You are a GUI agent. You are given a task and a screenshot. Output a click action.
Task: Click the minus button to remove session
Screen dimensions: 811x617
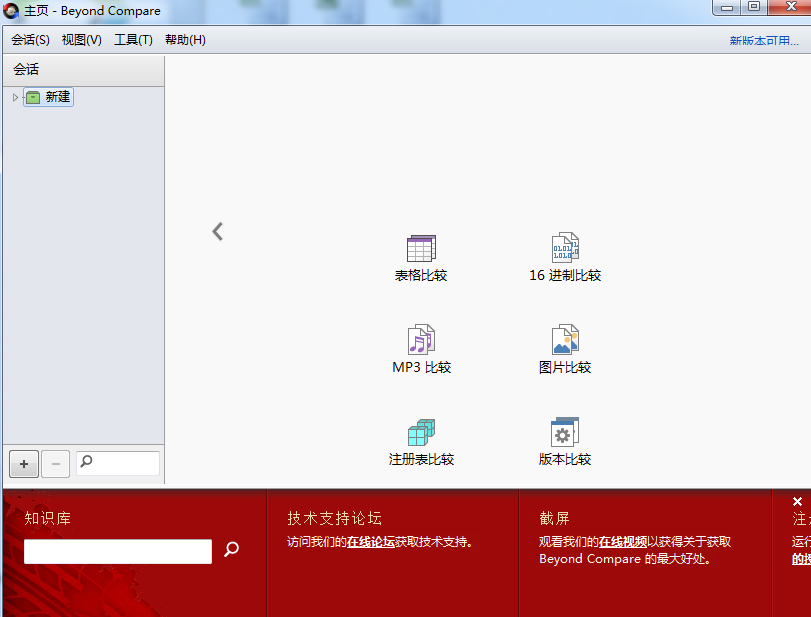click(56, 464)
